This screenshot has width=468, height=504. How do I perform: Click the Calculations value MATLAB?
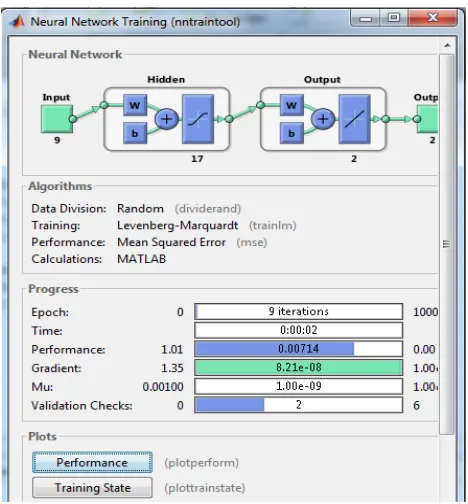[141, 259]
